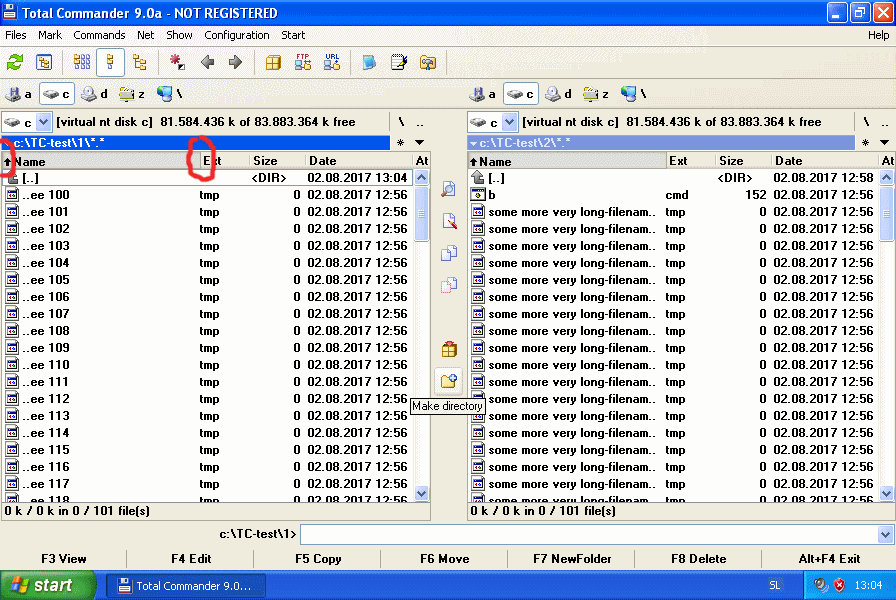Open left panel directory history arrow
This screenshot has height=600, width=896.
point(420,142)
